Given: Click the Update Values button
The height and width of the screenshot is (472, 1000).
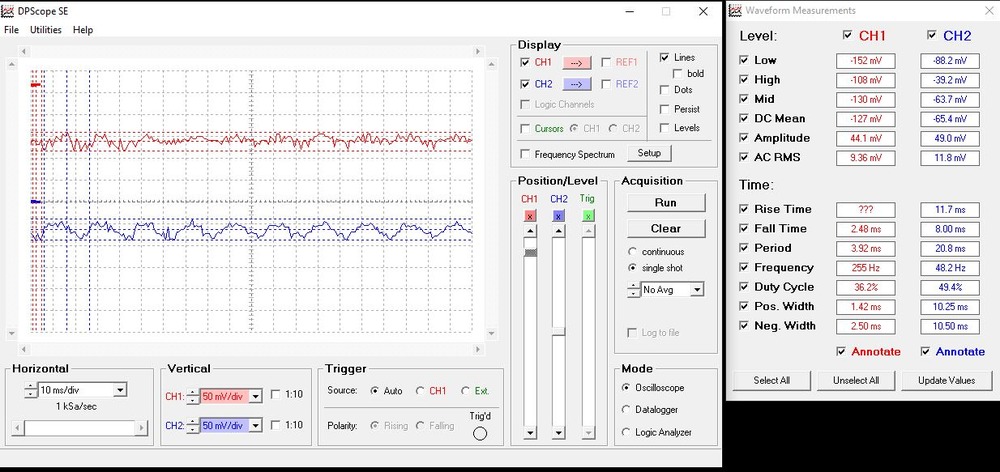Looking at the screenshot, I should (947, 380).
